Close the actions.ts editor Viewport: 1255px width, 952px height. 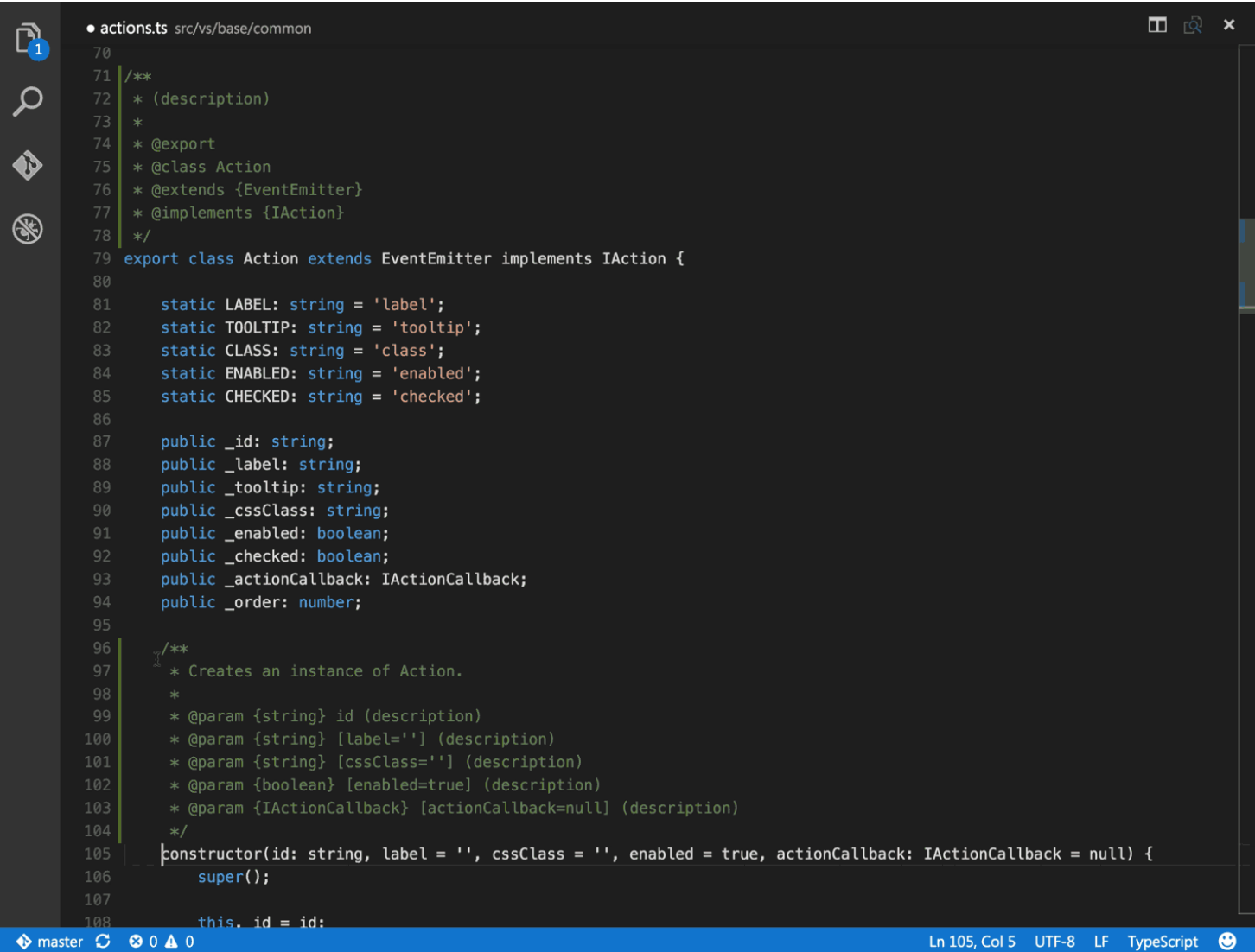[1228, 25]
